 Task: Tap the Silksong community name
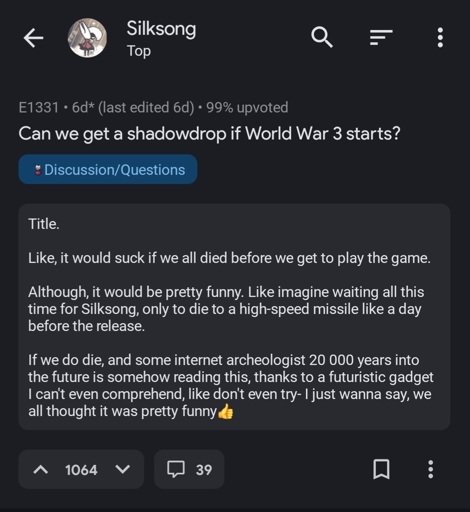click(x=161, y=29)
